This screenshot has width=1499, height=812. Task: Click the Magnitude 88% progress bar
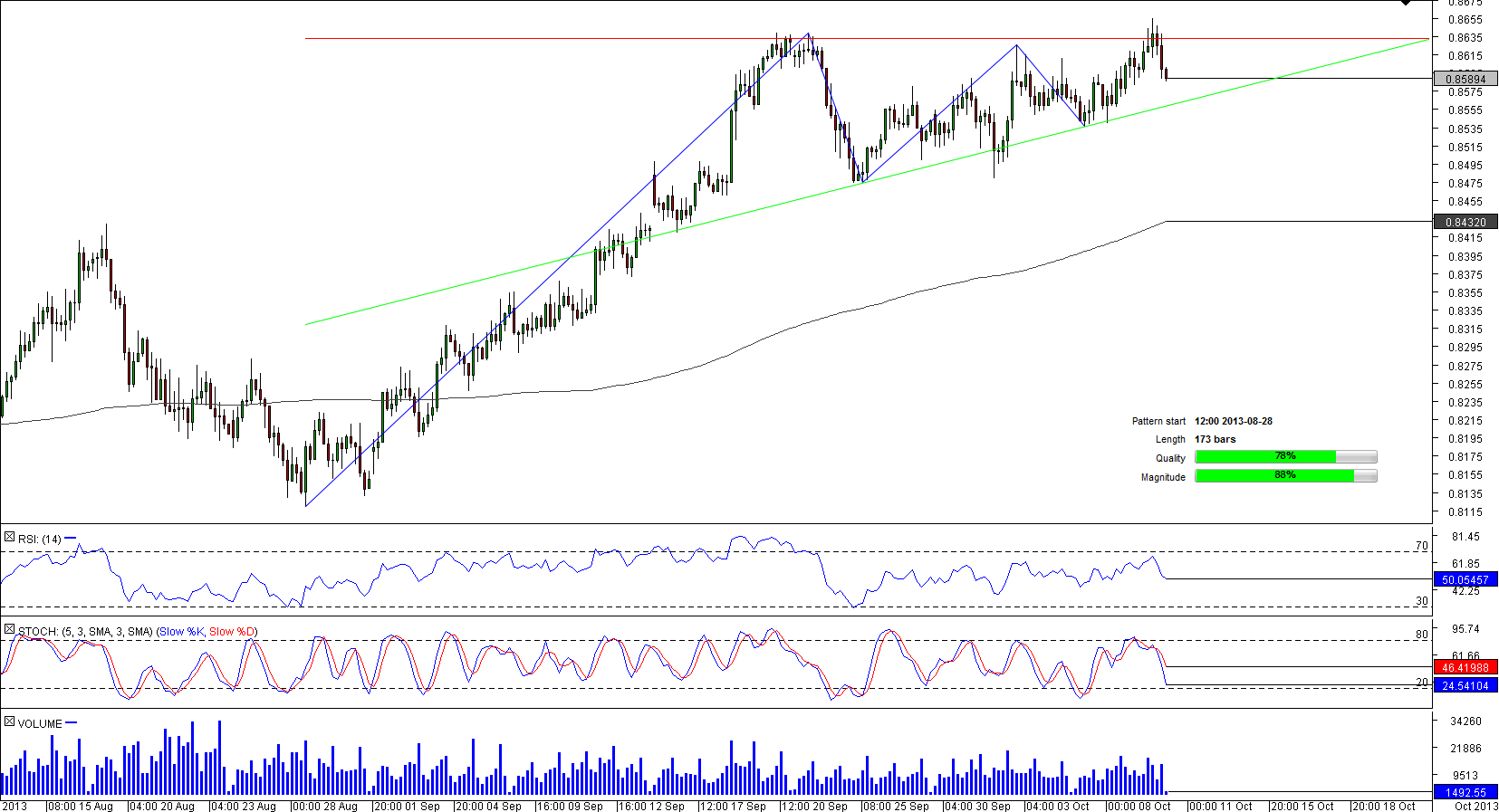[x=1285, y=476]
